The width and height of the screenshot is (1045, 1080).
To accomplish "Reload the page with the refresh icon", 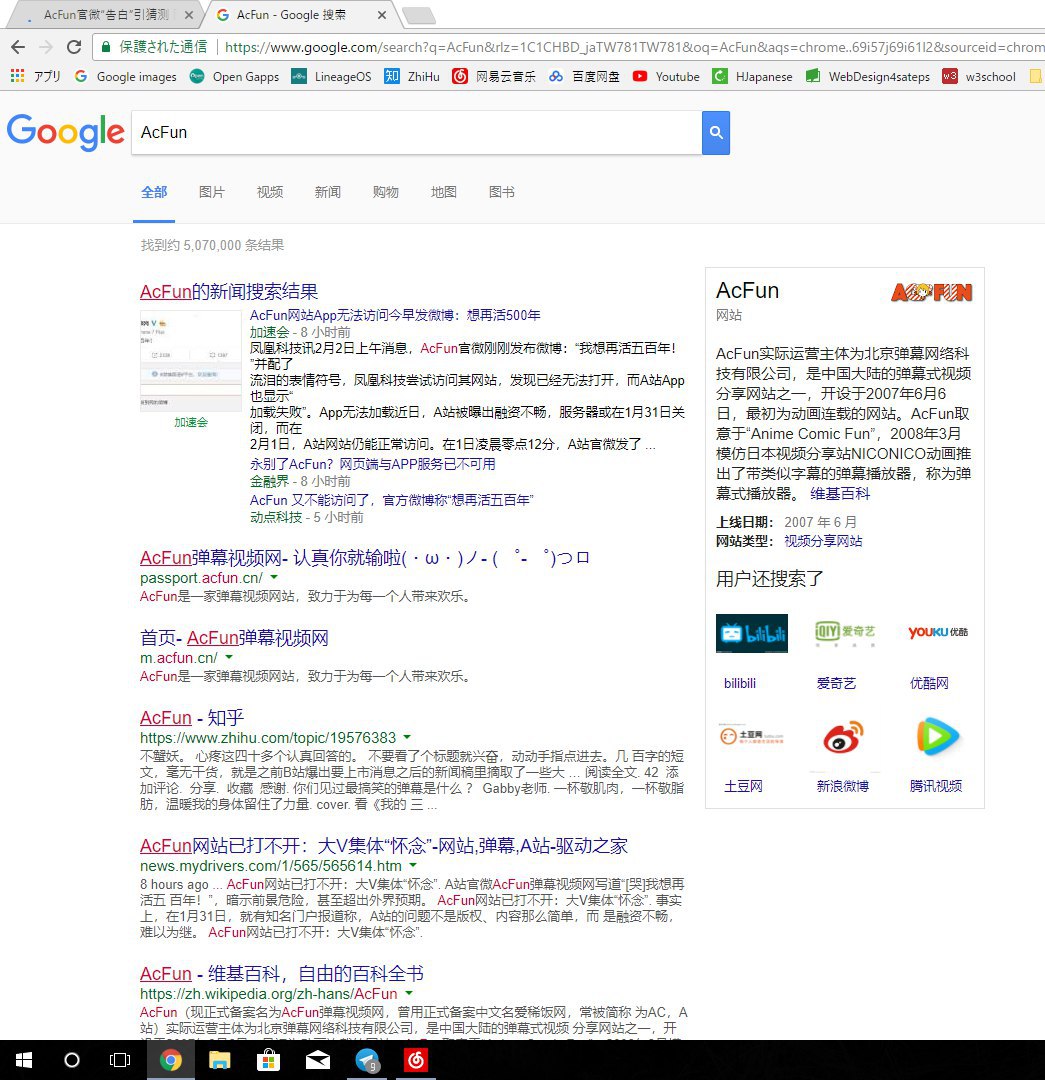I will [74, 47].
